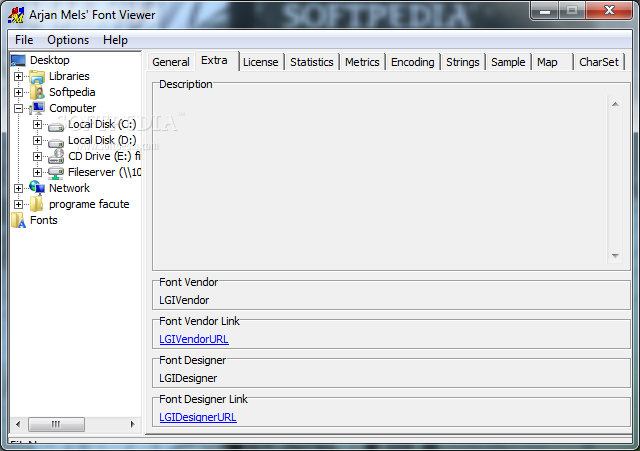Select Computer label in the tree
The height and width of the screenshot is (451, 640).
72,108
